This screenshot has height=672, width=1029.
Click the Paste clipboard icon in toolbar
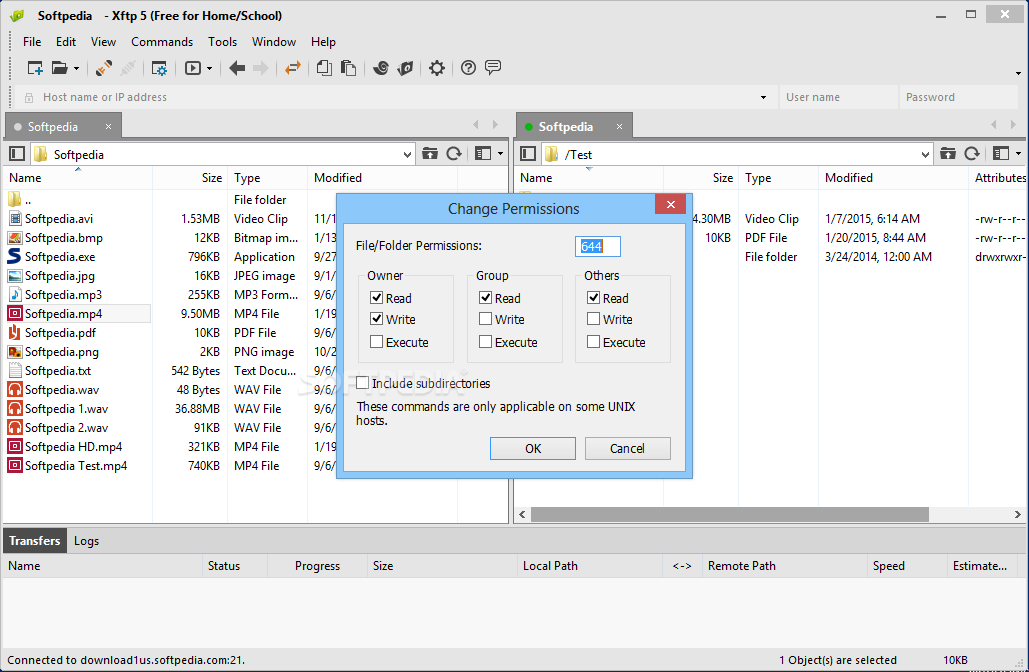(348, 68)
